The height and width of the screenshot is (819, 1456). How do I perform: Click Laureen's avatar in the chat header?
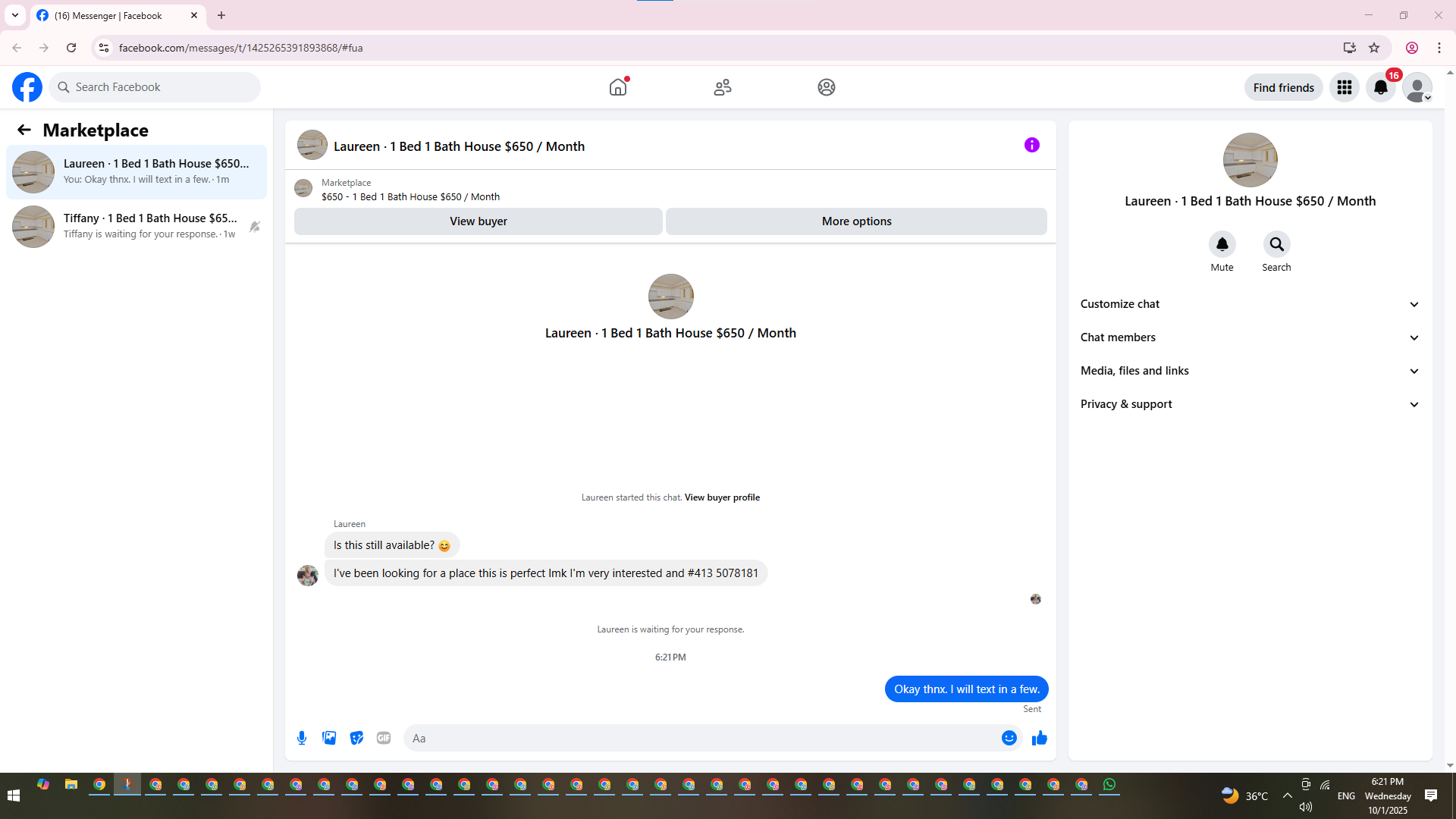[x=312, y=145]
